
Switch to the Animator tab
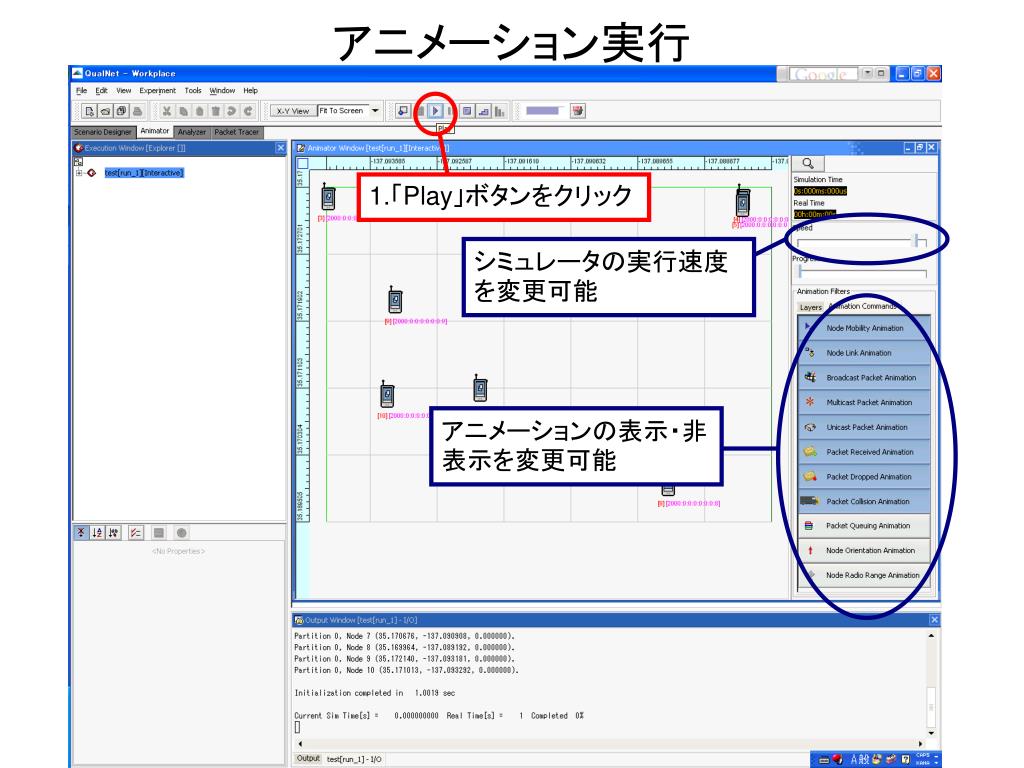pos(155,131)
